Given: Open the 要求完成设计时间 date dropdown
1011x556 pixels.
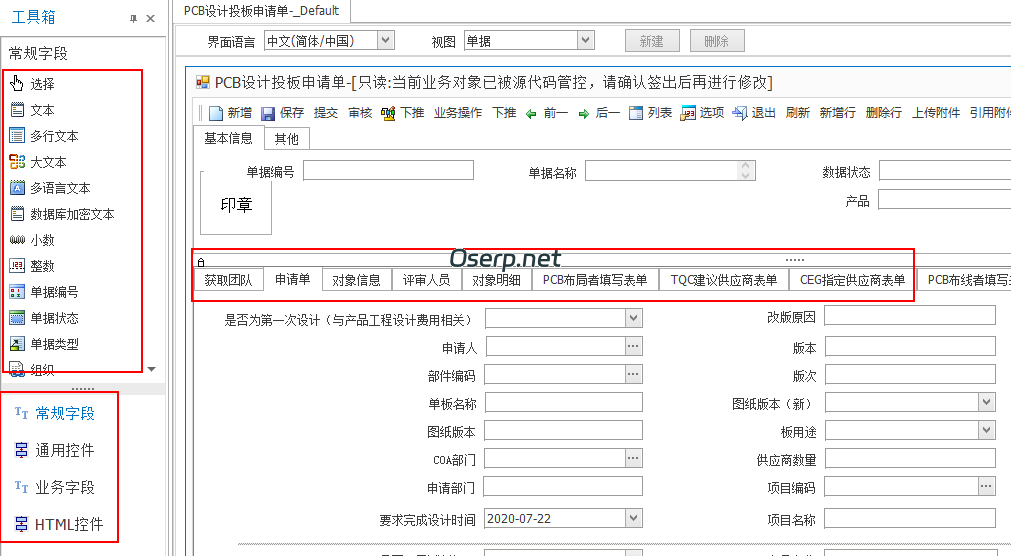Looking at the screenshot, I should pyautogui.click(x=634, y=518).
